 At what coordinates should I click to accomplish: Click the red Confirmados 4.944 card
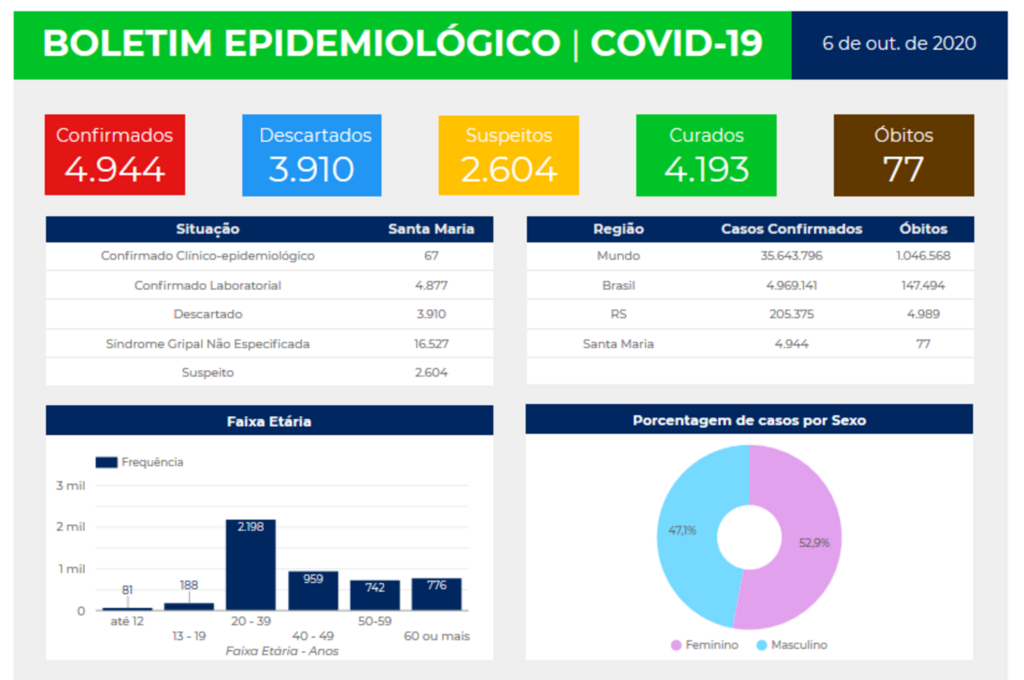click(114, 155)
